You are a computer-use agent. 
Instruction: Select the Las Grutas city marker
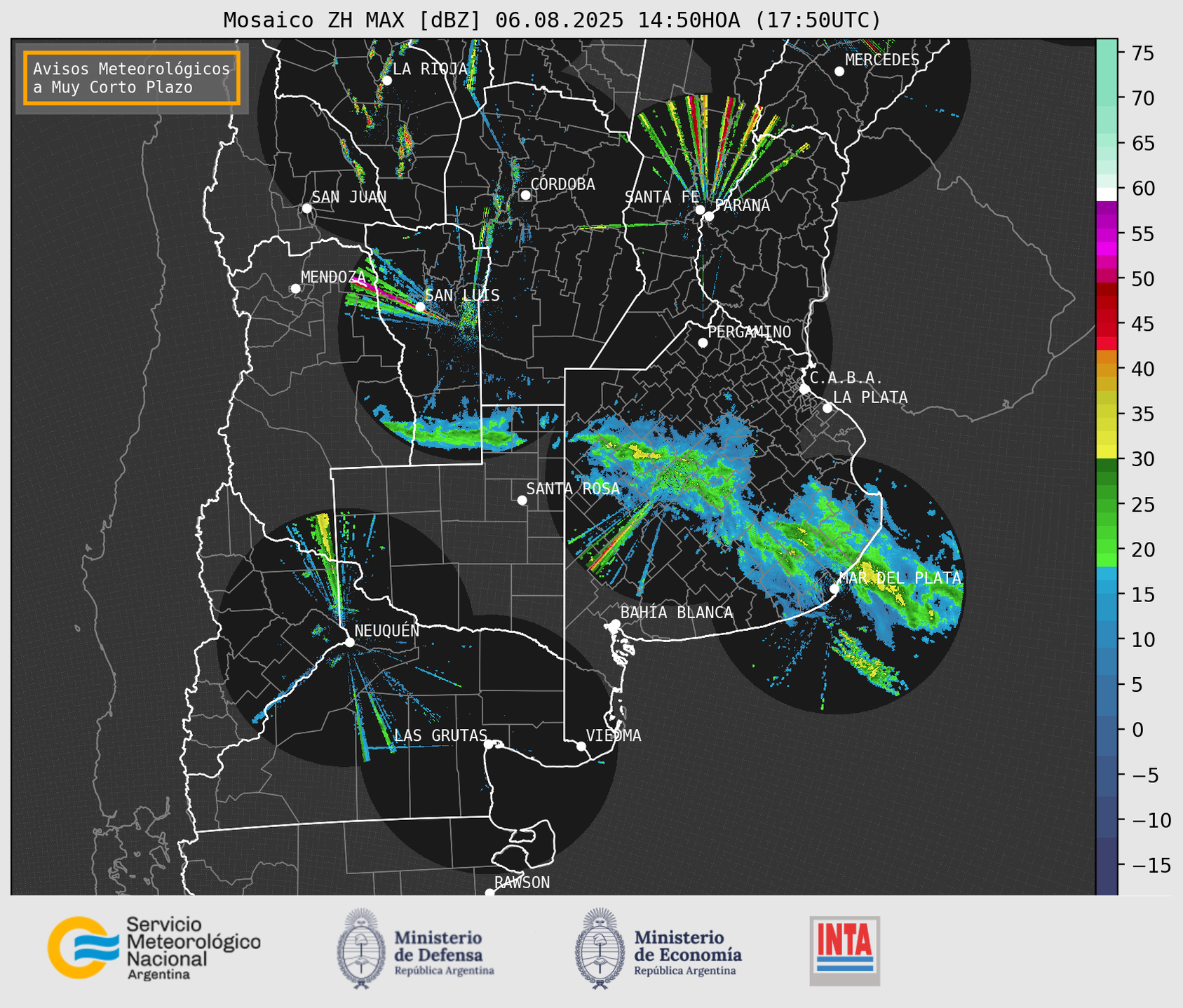[489, 744]
